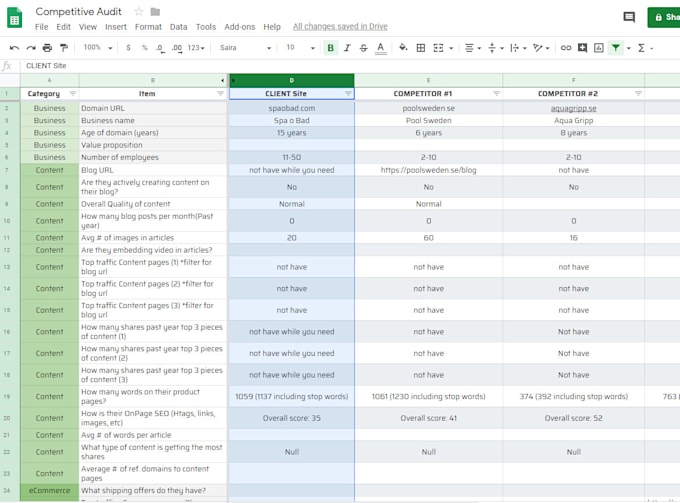Image resolution: width=680 pixels, height=503 pixels.
Task: Open the comments speech bubble icon
Action: tap(629, 17)
